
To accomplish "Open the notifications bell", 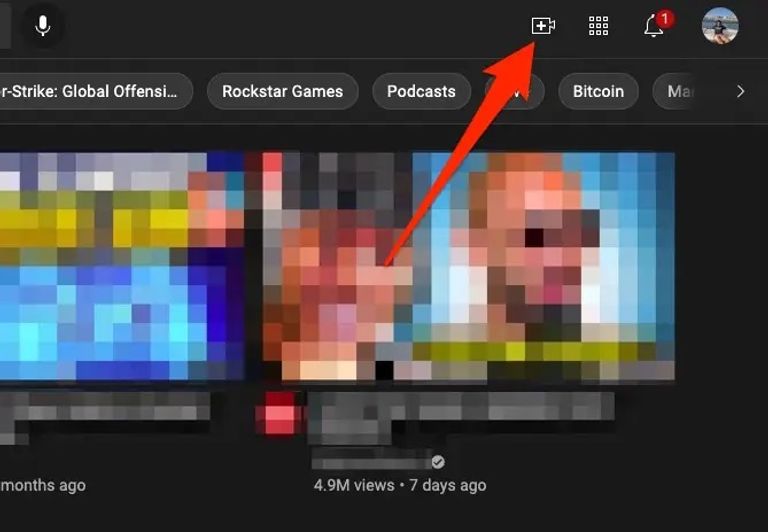I will click(654, 27).
